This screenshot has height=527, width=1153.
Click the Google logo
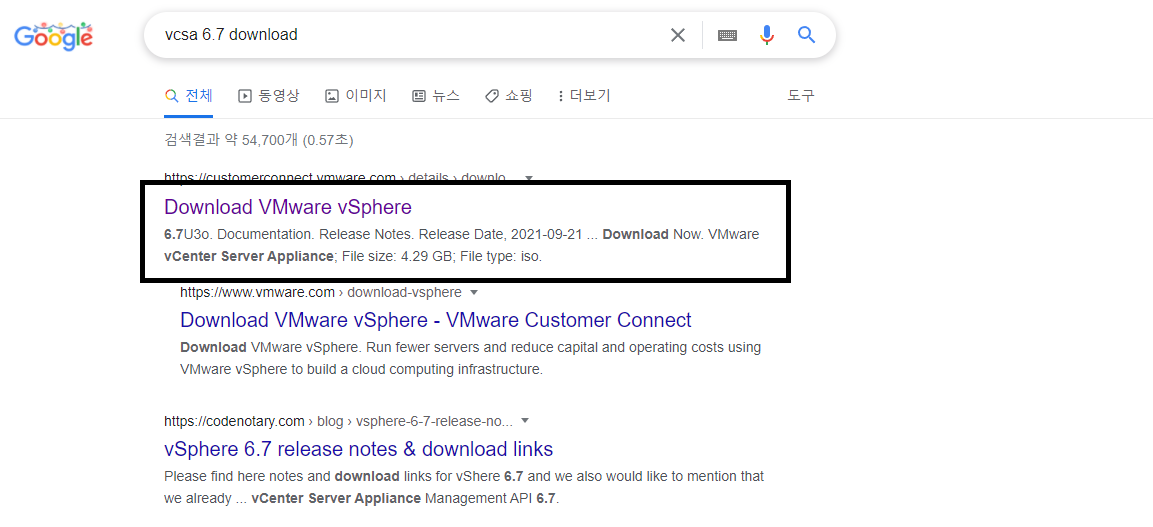coord(54,37)
